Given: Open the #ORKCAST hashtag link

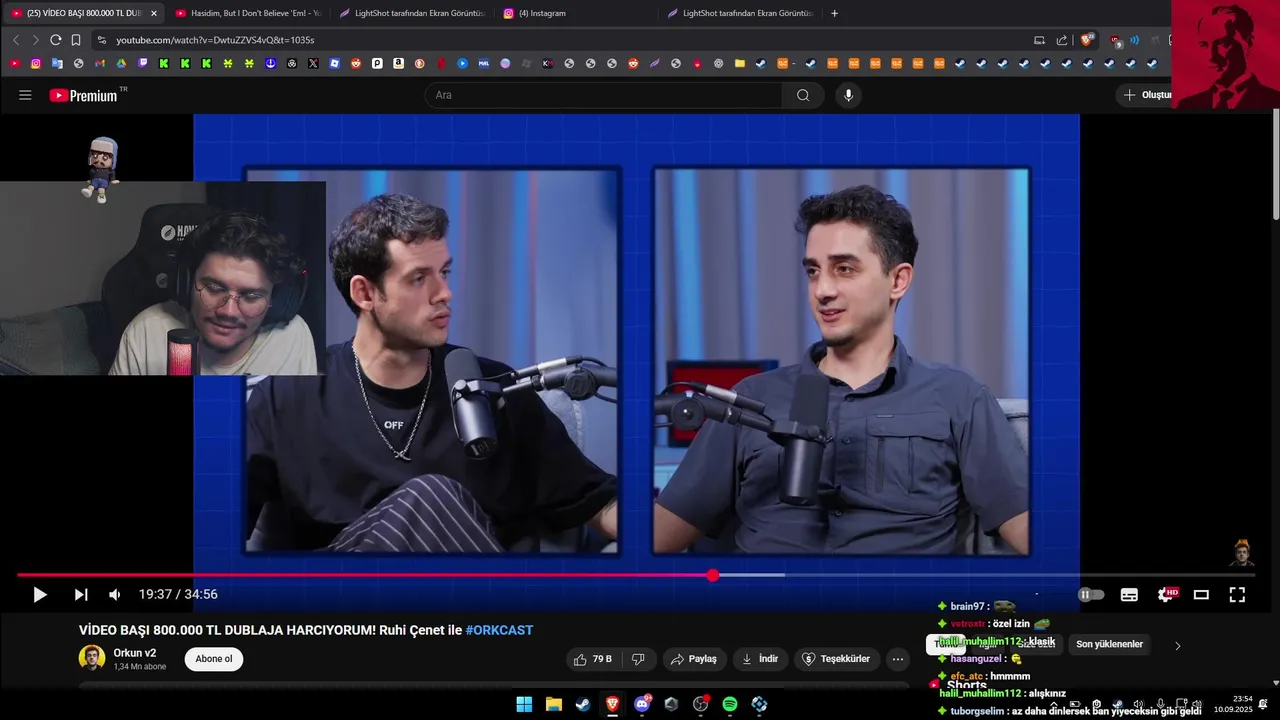Looking at the screenshot, I should [x=499, y=630].
